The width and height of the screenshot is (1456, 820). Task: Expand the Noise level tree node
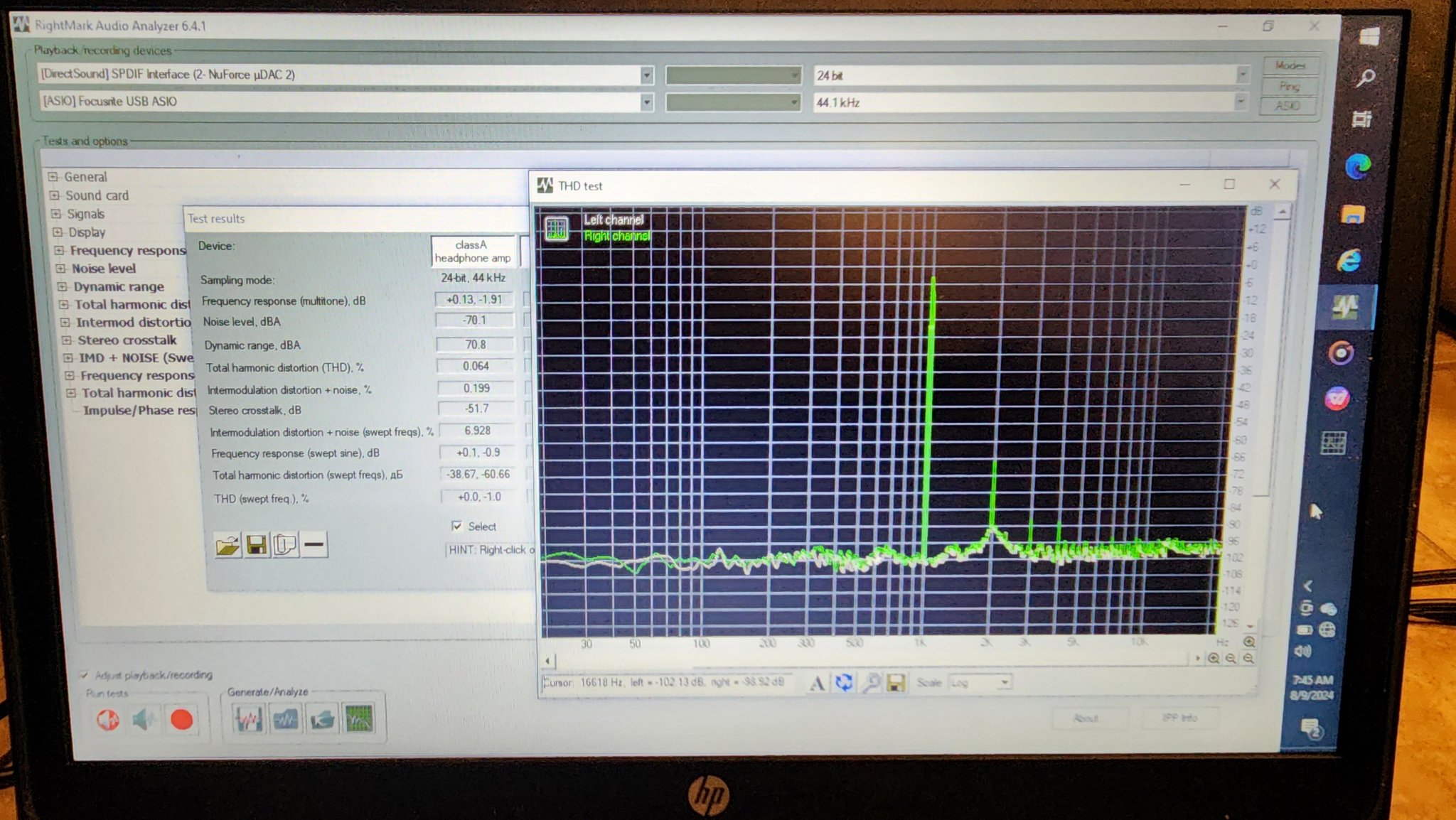tap(60, 268)
